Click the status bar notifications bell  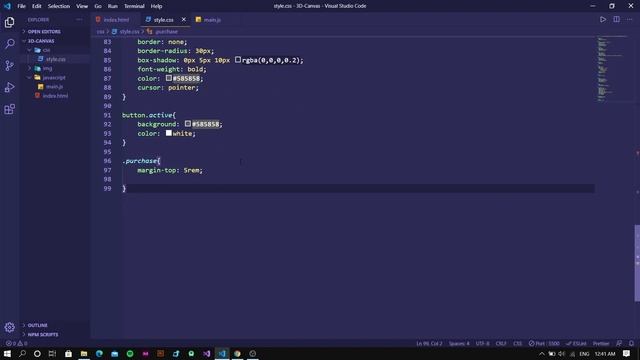[631, 343]
